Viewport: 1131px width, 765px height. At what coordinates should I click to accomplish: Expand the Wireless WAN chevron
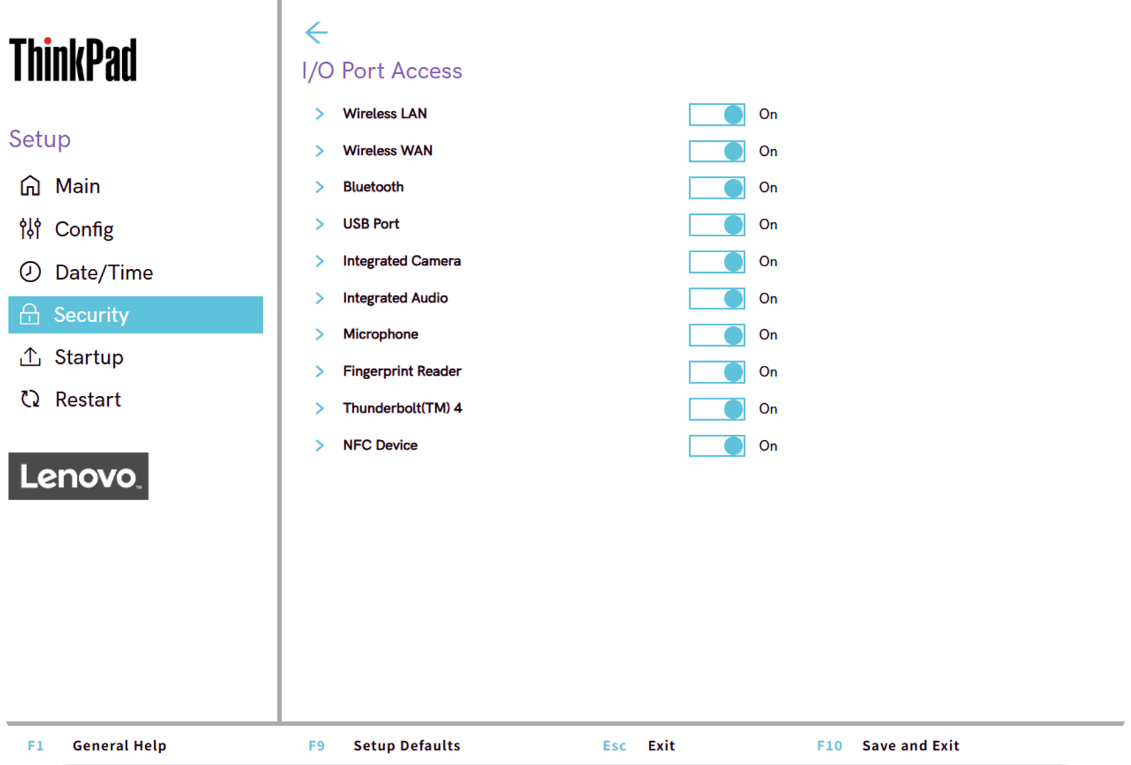pos(320,151)
